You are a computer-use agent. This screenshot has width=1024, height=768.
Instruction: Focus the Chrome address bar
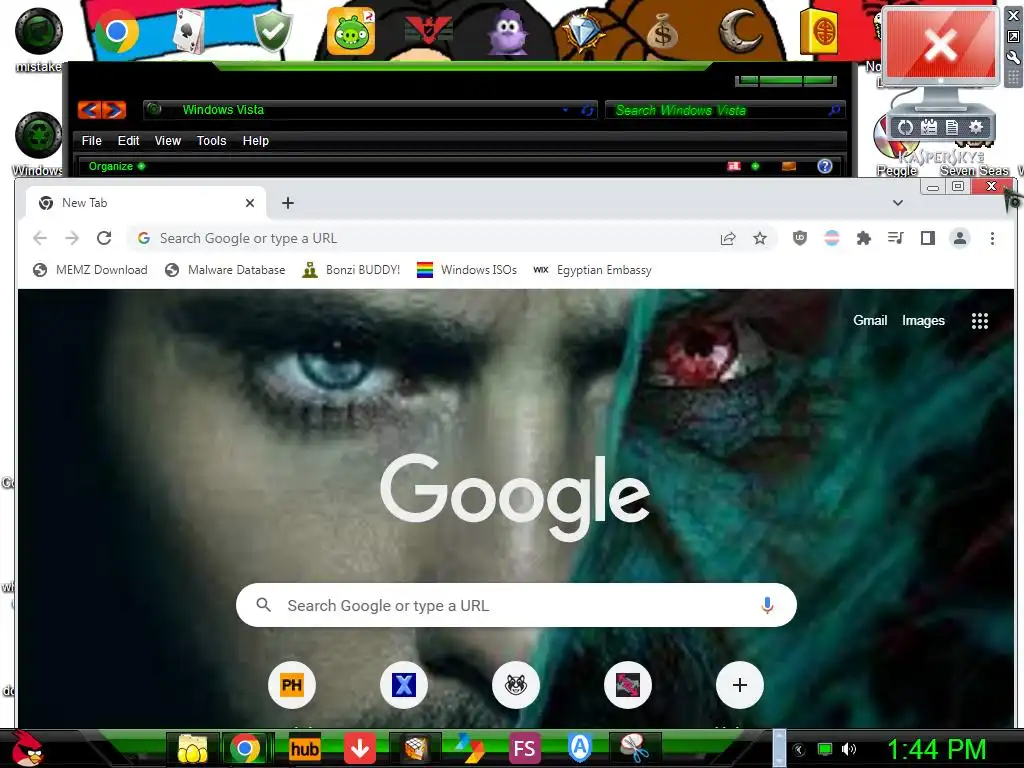coord(424,238)
